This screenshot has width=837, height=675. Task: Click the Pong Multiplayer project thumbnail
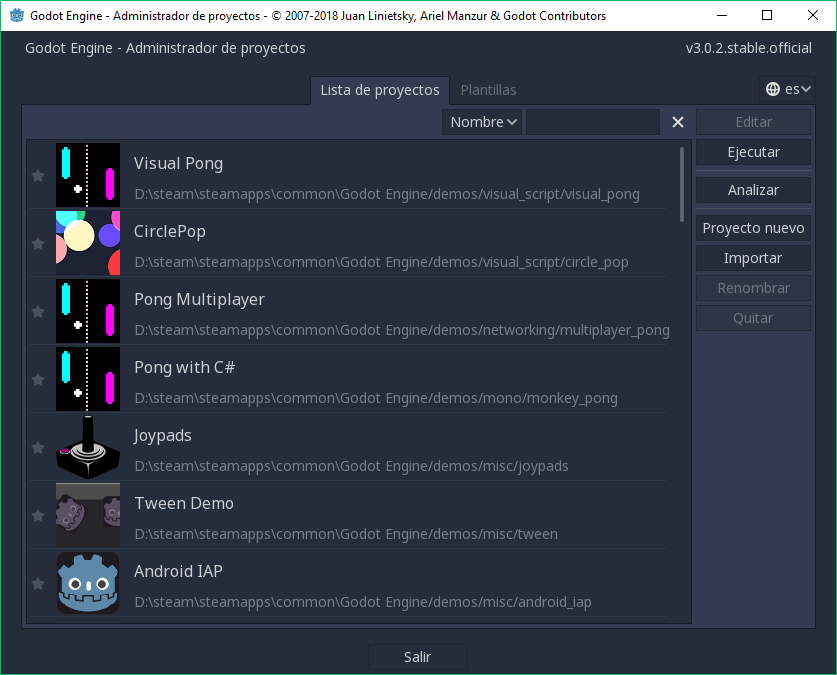click(x=88, y=311)
